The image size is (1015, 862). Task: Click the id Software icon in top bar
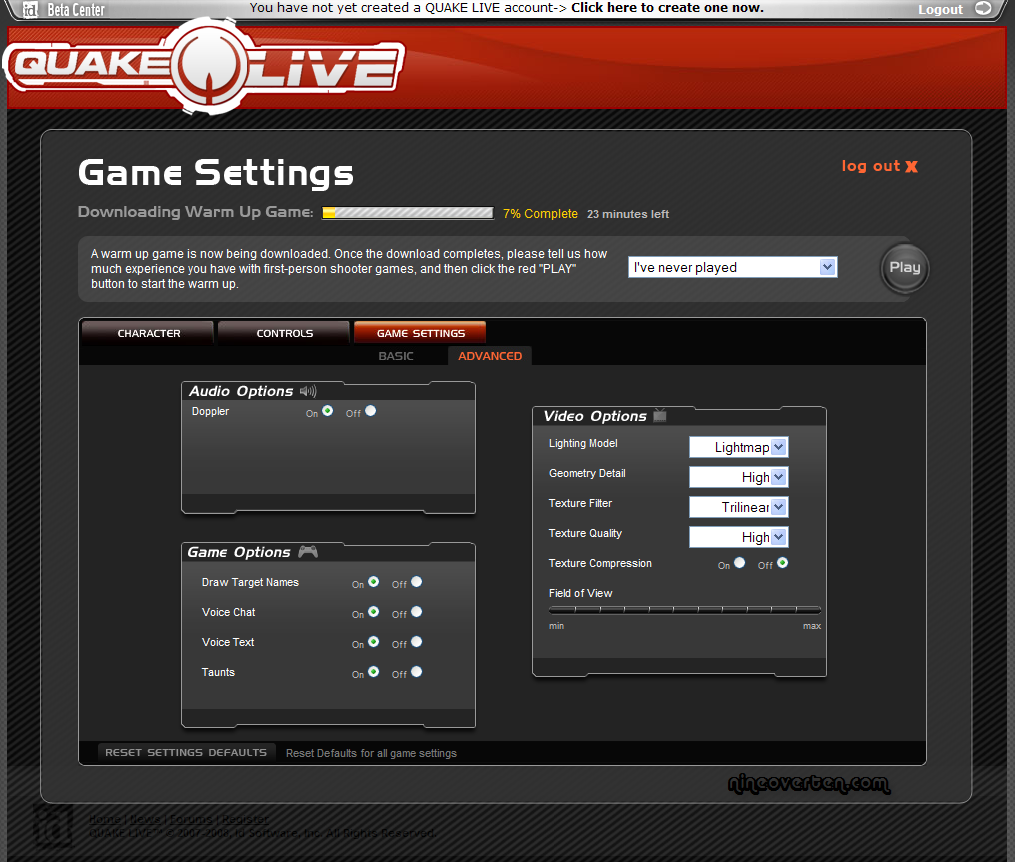coord(31,10)
